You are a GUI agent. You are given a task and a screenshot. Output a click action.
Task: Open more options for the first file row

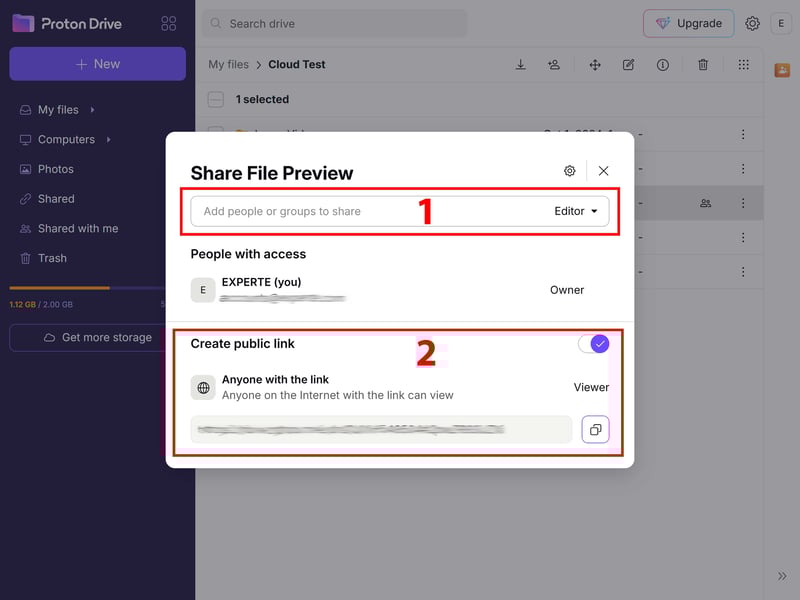[743, 134]
